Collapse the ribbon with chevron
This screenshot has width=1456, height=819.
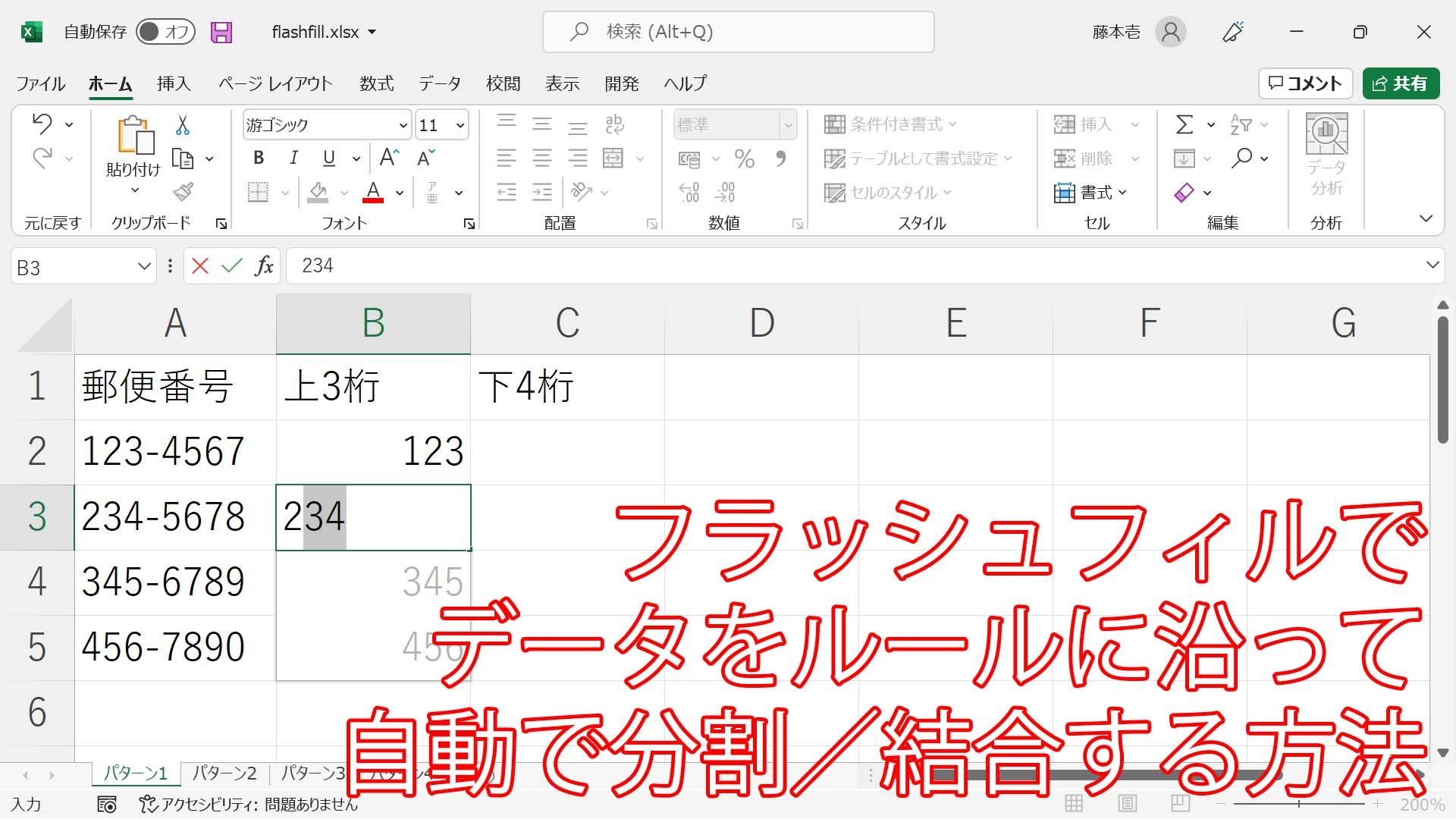point(1426,219)
